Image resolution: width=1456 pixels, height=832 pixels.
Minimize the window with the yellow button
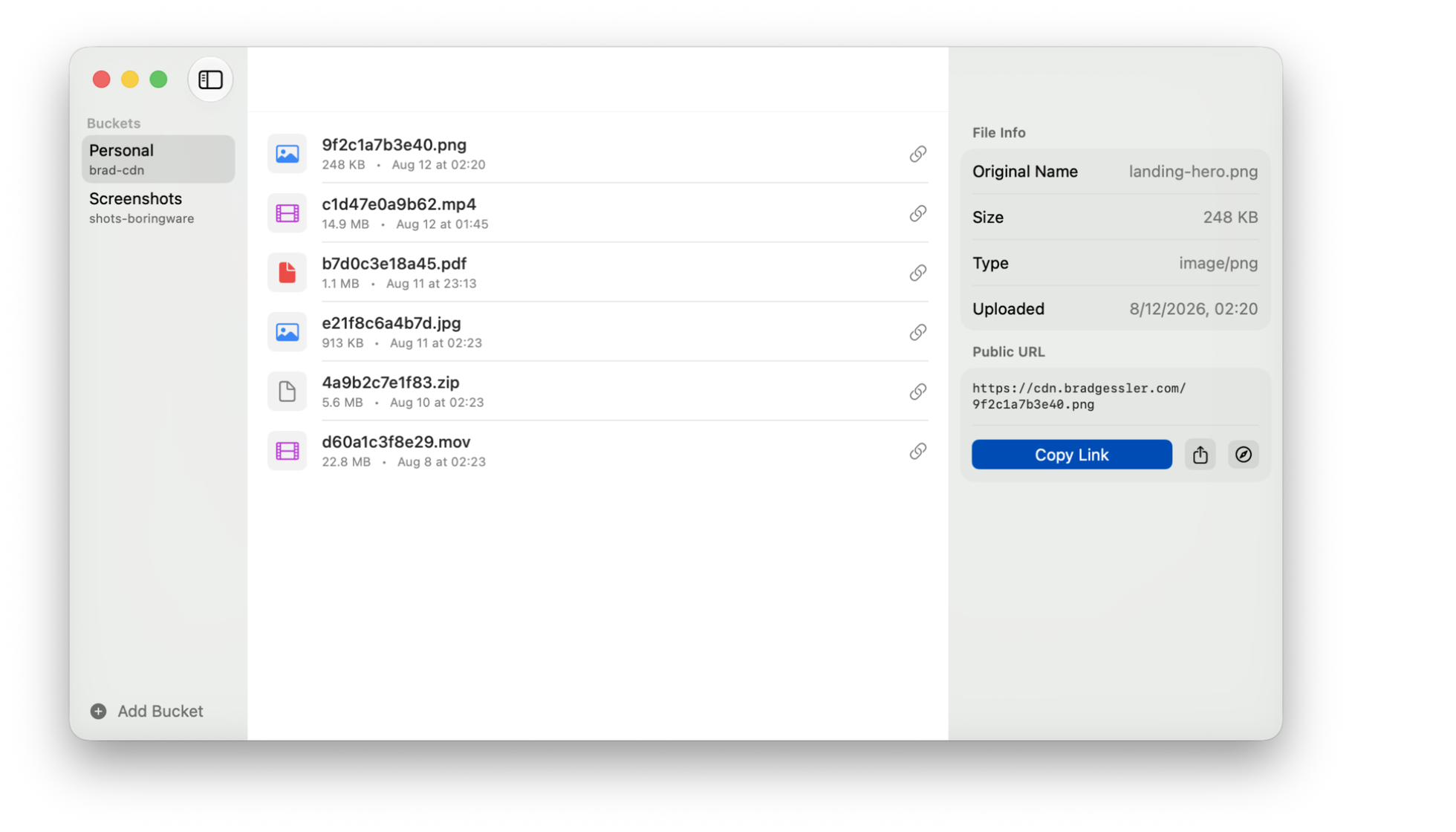[130, 79]
